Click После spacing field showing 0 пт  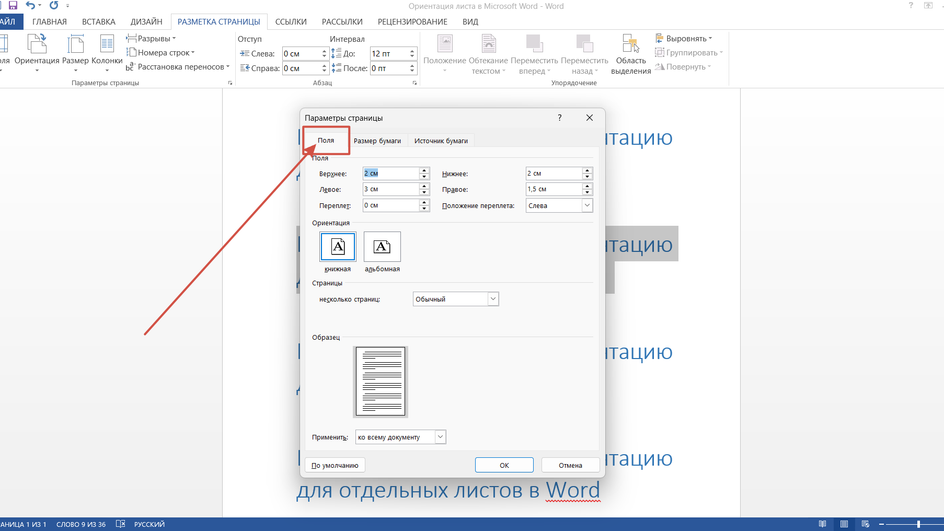click(393, 68)
